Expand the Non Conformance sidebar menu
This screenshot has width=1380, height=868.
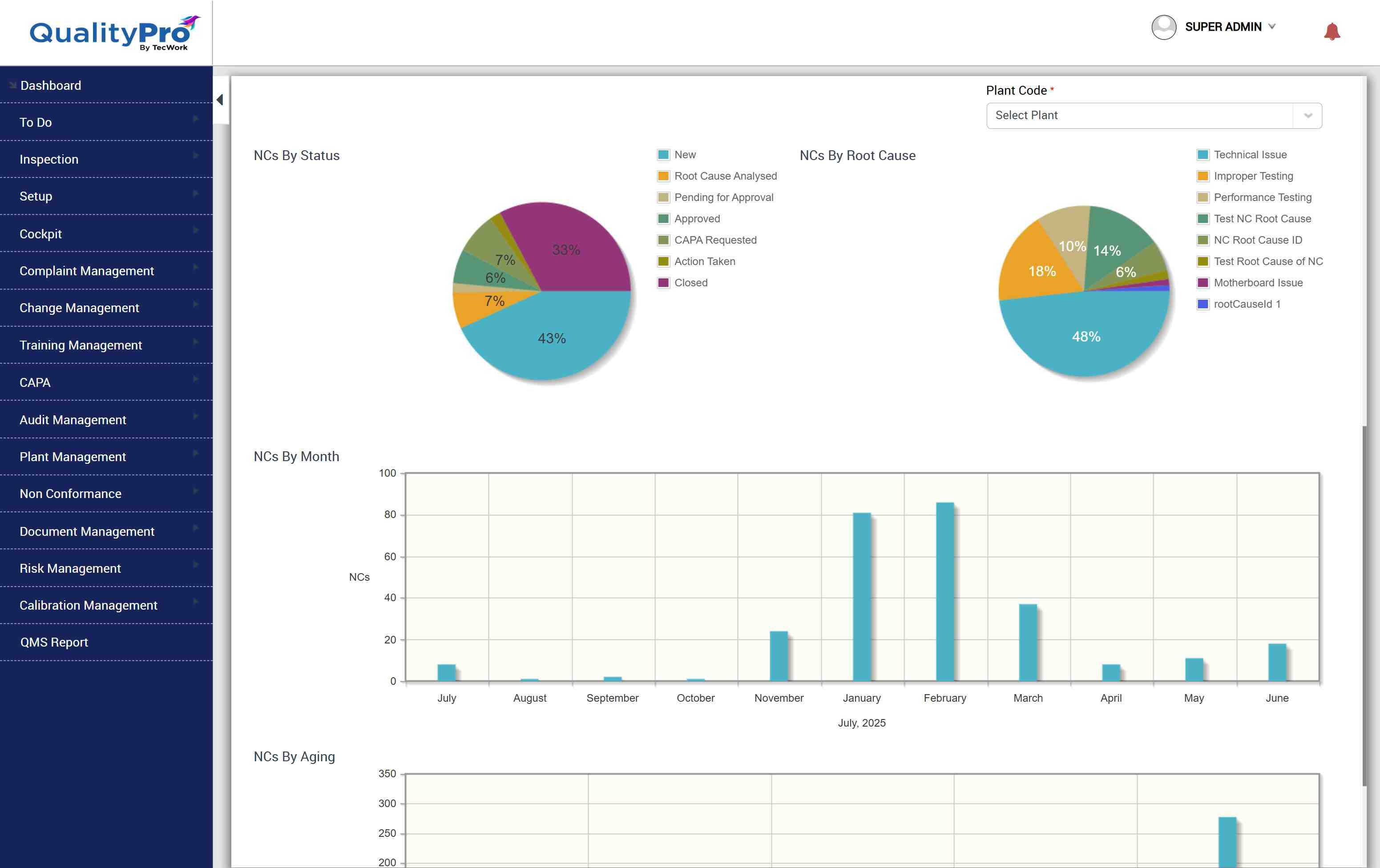[70, 494]
